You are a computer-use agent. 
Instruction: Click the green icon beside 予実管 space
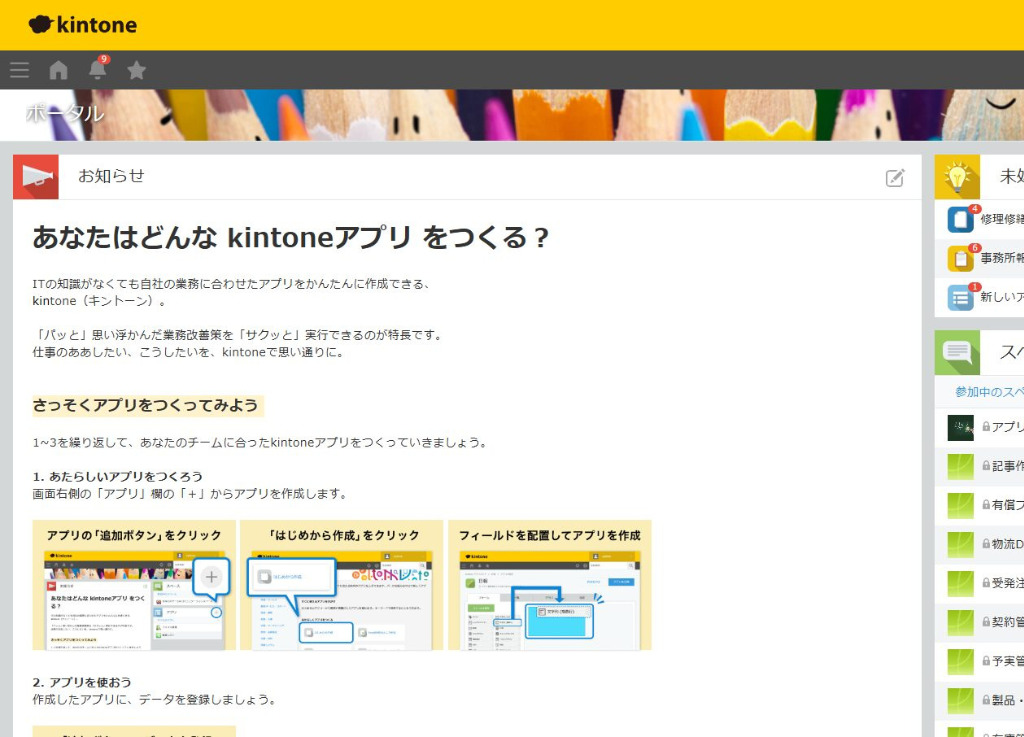961,662
